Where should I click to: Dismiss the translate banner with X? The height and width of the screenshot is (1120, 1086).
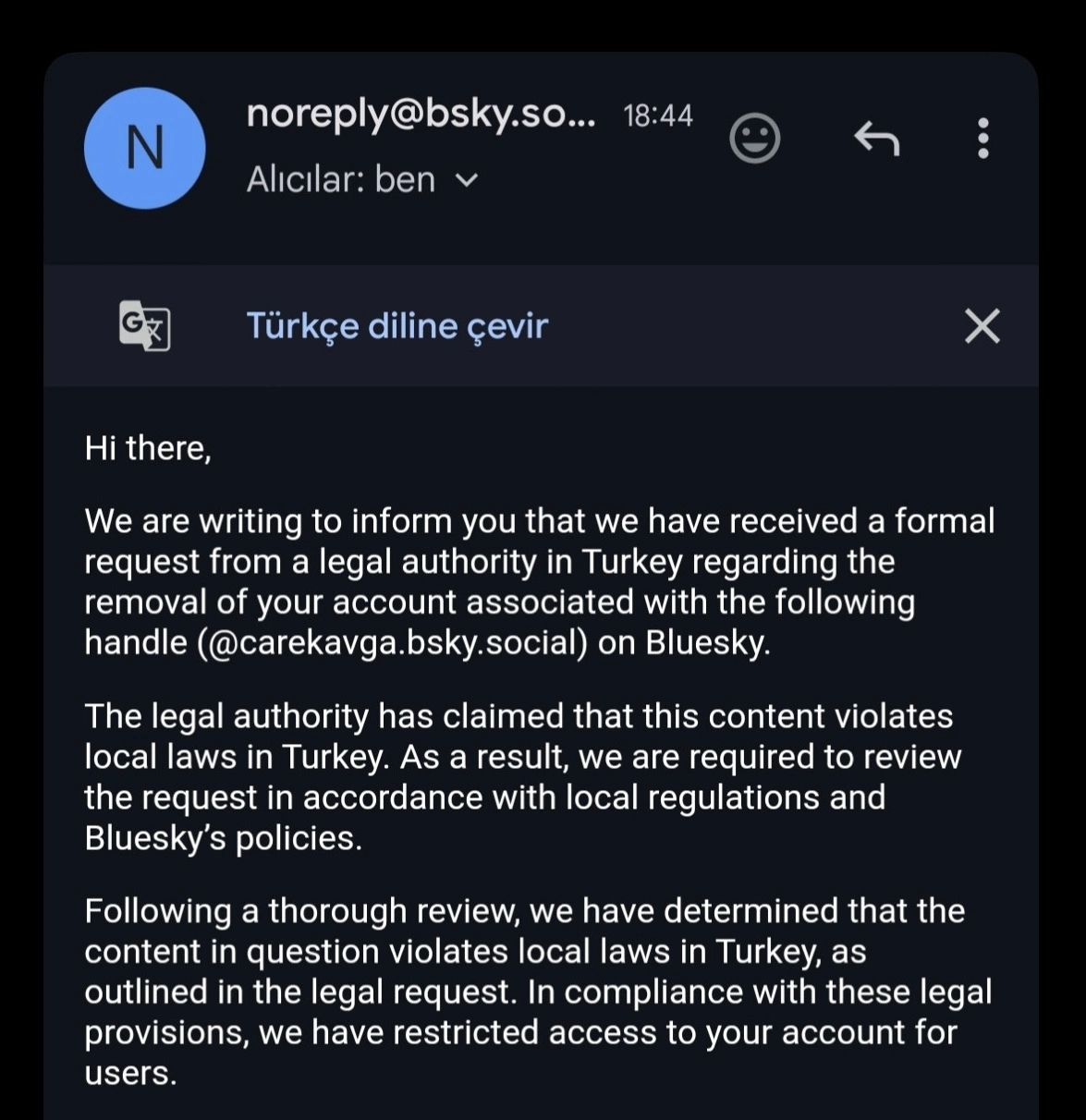(982, 325)
